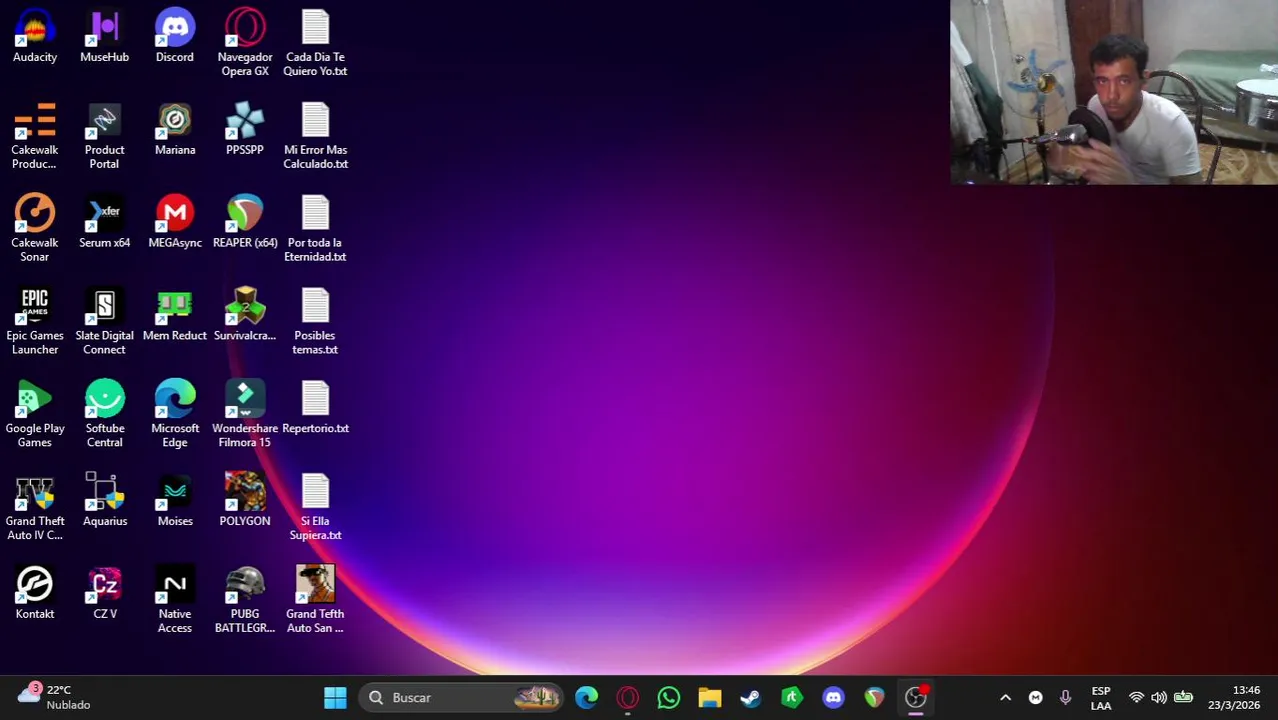Open the battery status tray icon
The height and width of the screenshot is (720, 1278).
1183,697
